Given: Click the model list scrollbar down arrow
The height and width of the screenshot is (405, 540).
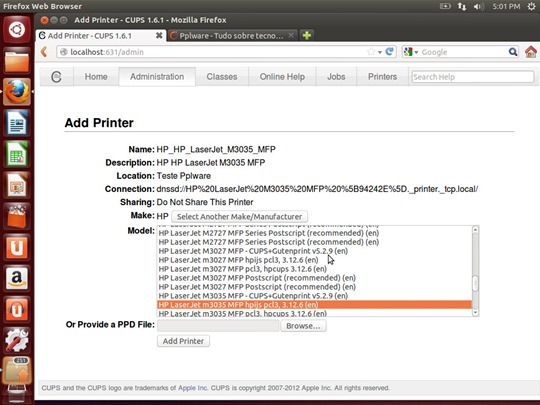Looking at the screenshot, I should (475, 312).
